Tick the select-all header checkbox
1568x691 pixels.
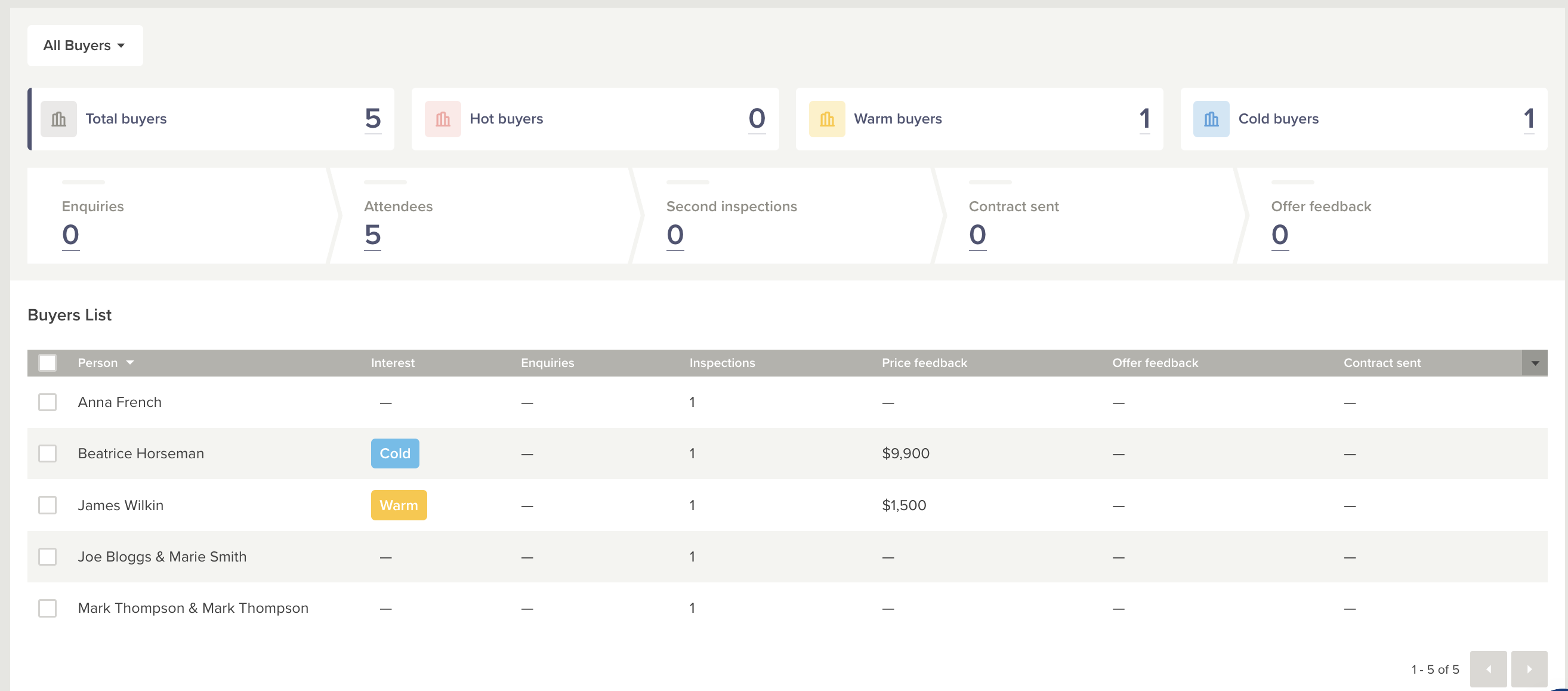click(x=48, y=362)
